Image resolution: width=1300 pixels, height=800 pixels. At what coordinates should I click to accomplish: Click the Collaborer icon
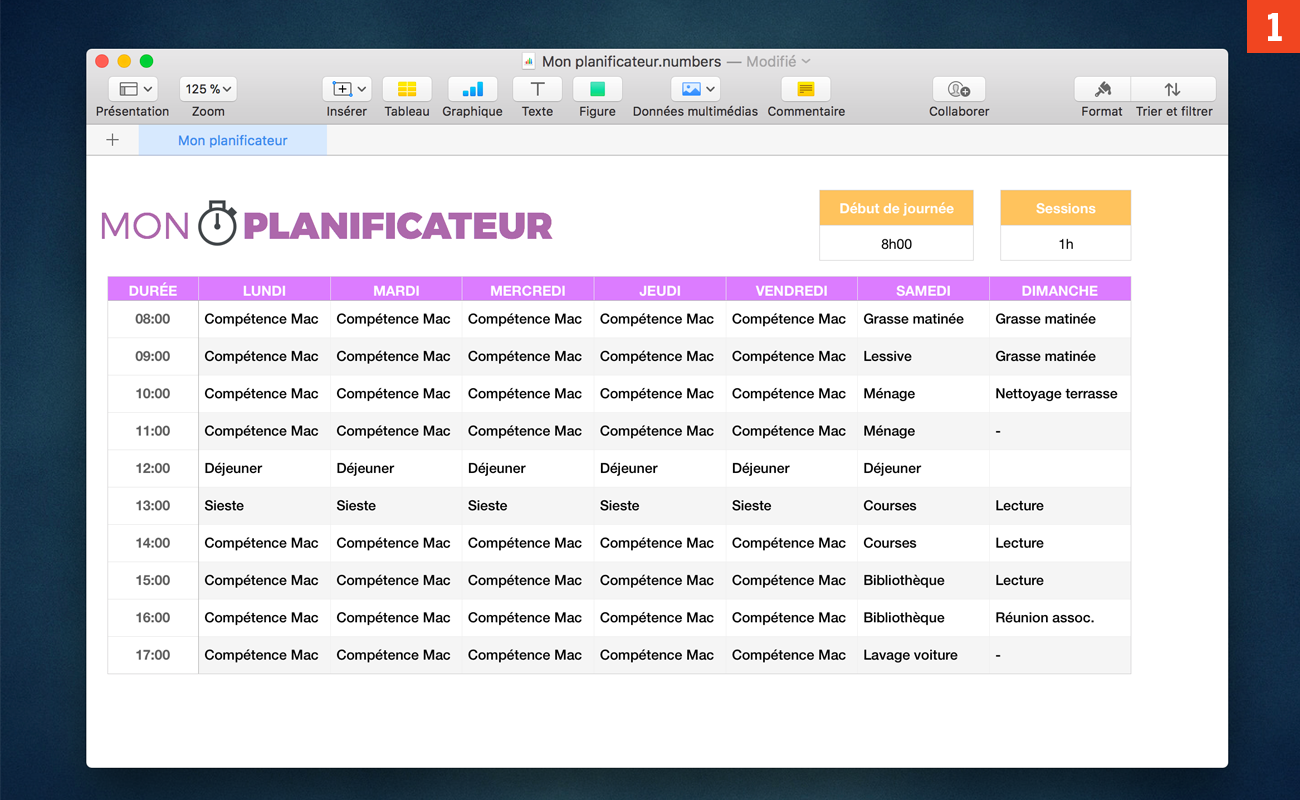click(958, 89)
